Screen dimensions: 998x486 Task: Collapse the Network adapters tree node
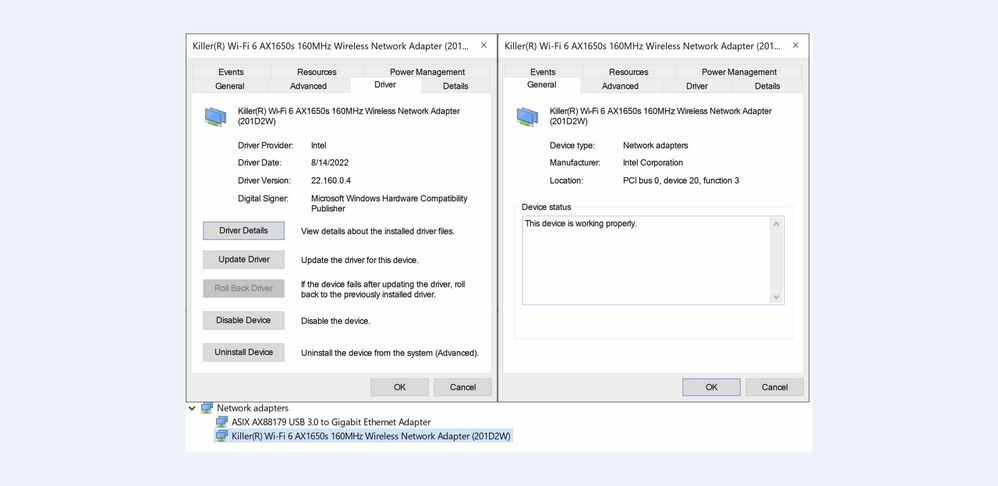[x=192, y=408]
